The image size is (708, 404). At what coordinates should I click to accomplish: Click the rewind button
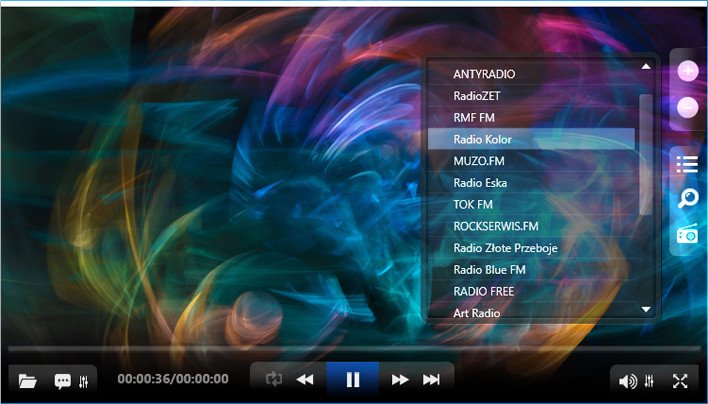tap(305, 379)
